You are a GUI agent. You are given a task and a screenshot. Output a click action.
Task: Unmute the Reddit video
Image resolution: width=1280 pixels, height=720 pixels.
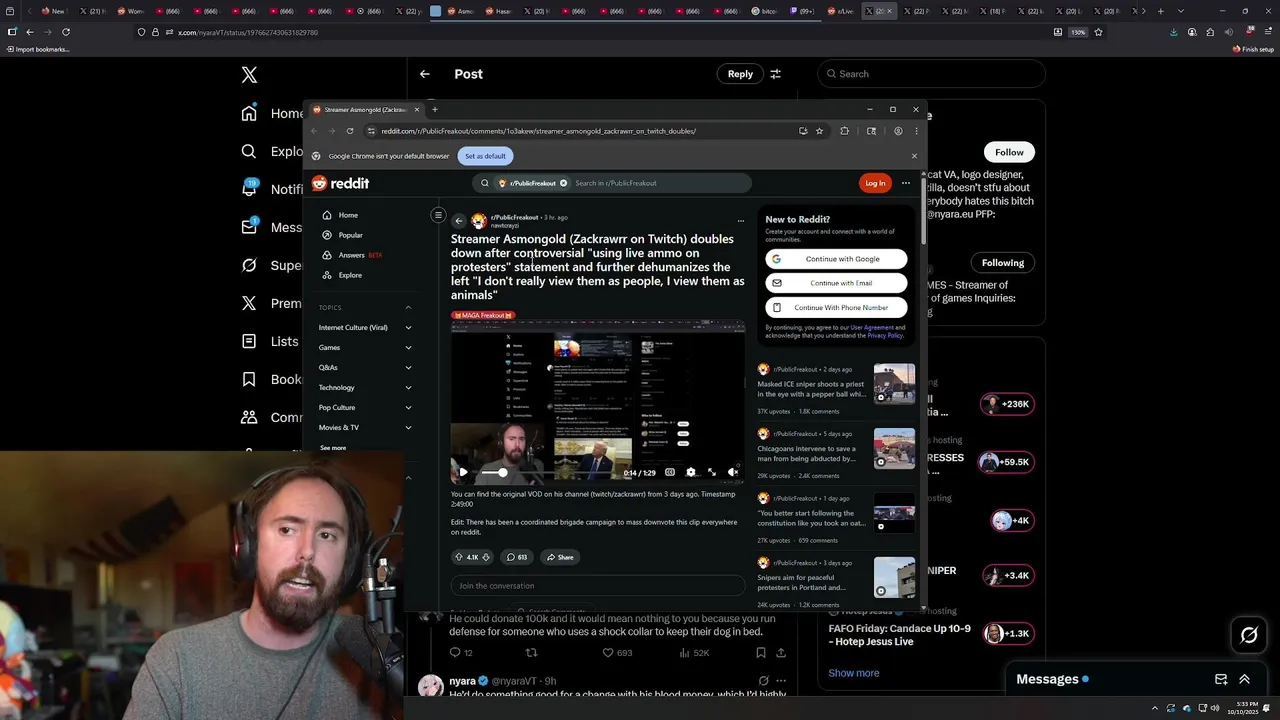click(733, 472)
